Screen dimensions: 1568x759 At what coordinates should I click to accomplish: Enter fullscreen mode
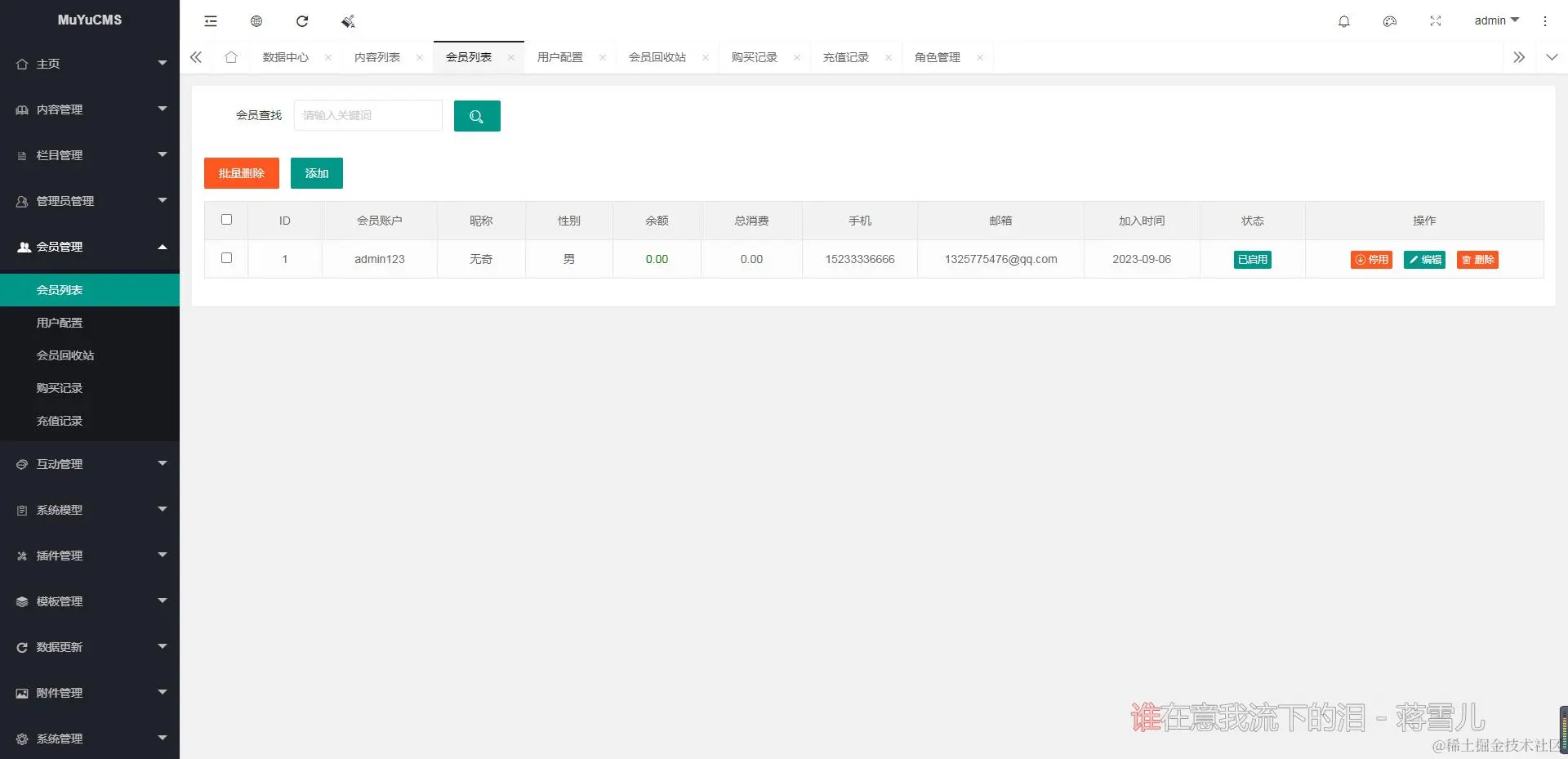coord(1435,21)
